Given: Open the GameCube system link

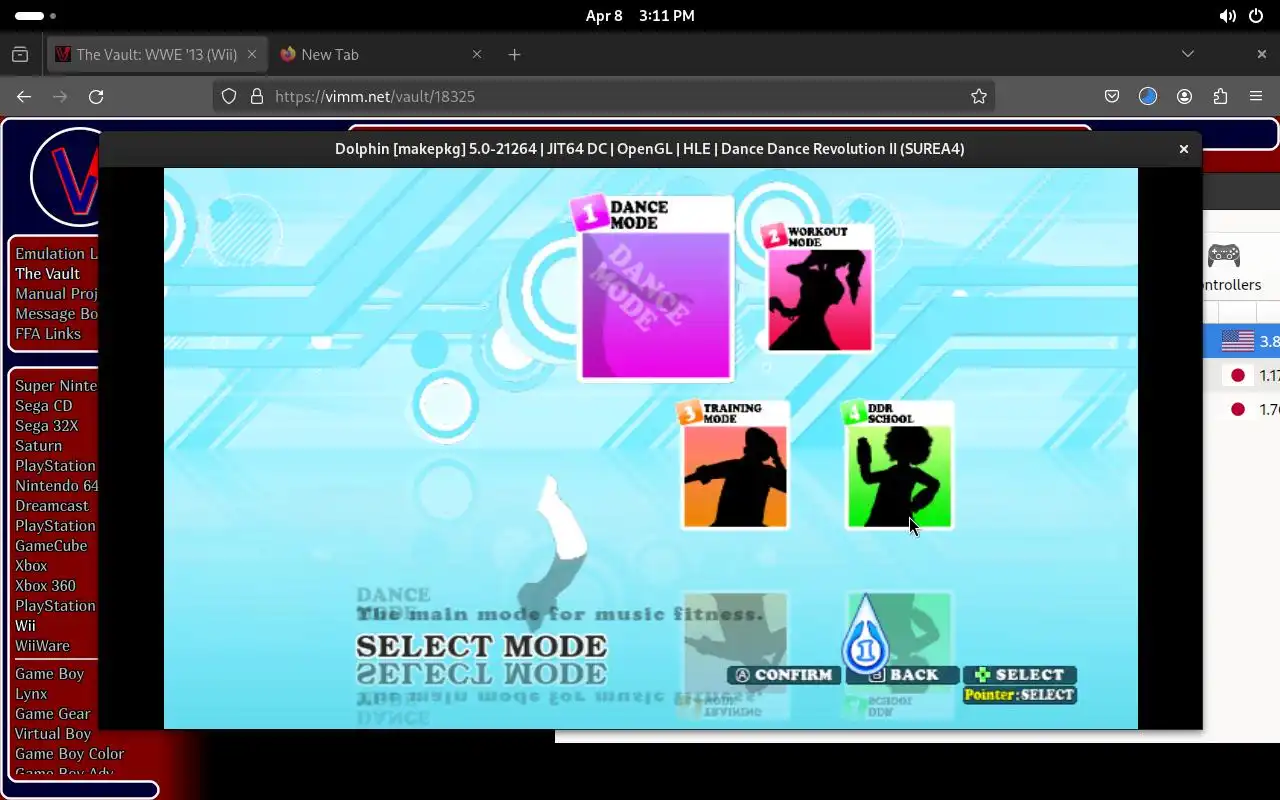Looking at the screenshot, I should point(51,545).
